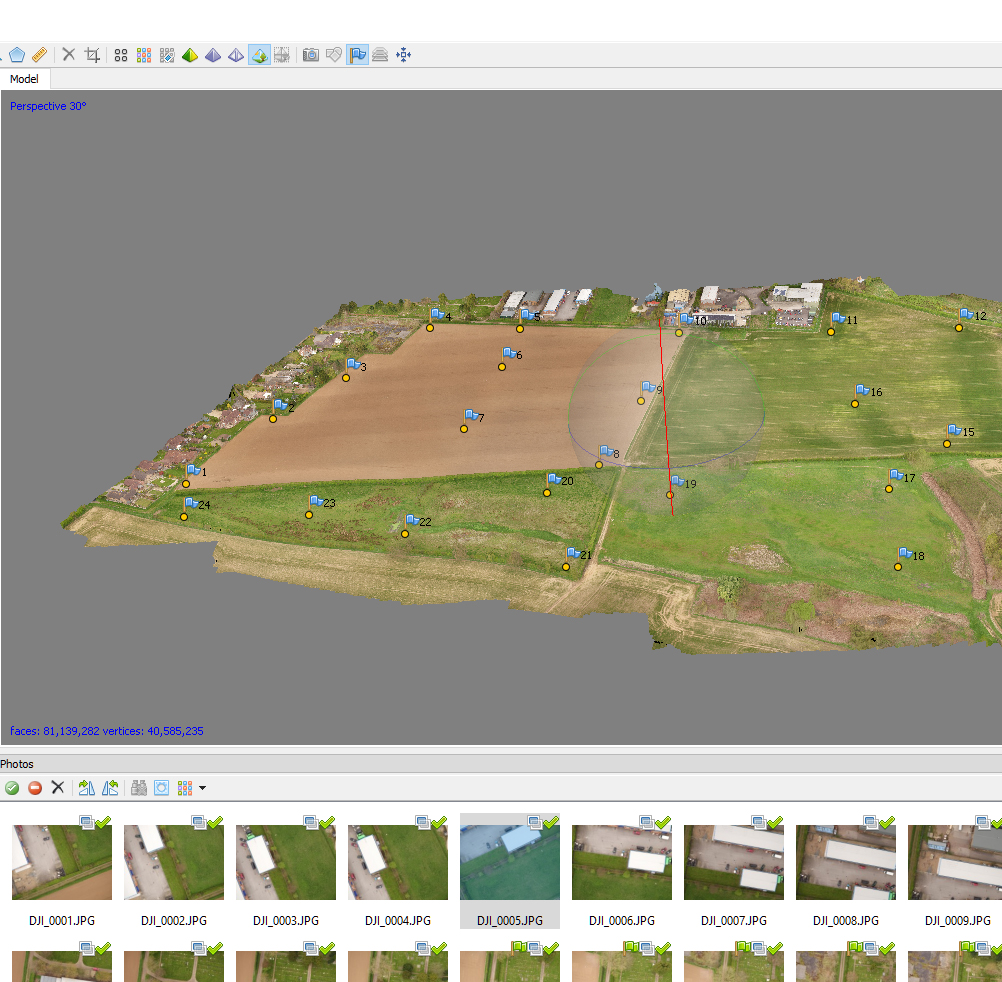Switch model to Wireframe view

236,56
